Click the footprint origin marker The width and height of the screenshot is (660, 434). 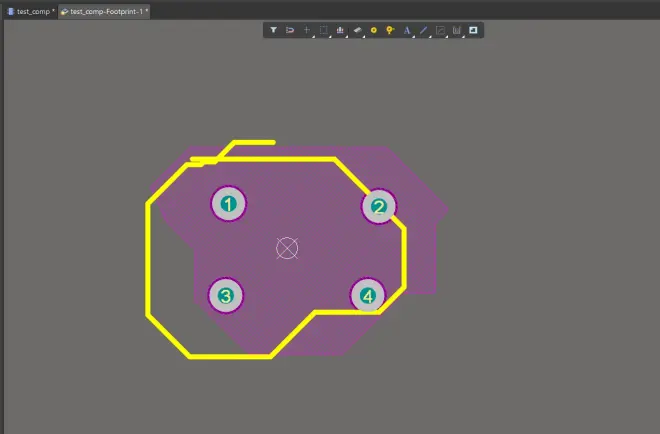click(x=287, y=248)
